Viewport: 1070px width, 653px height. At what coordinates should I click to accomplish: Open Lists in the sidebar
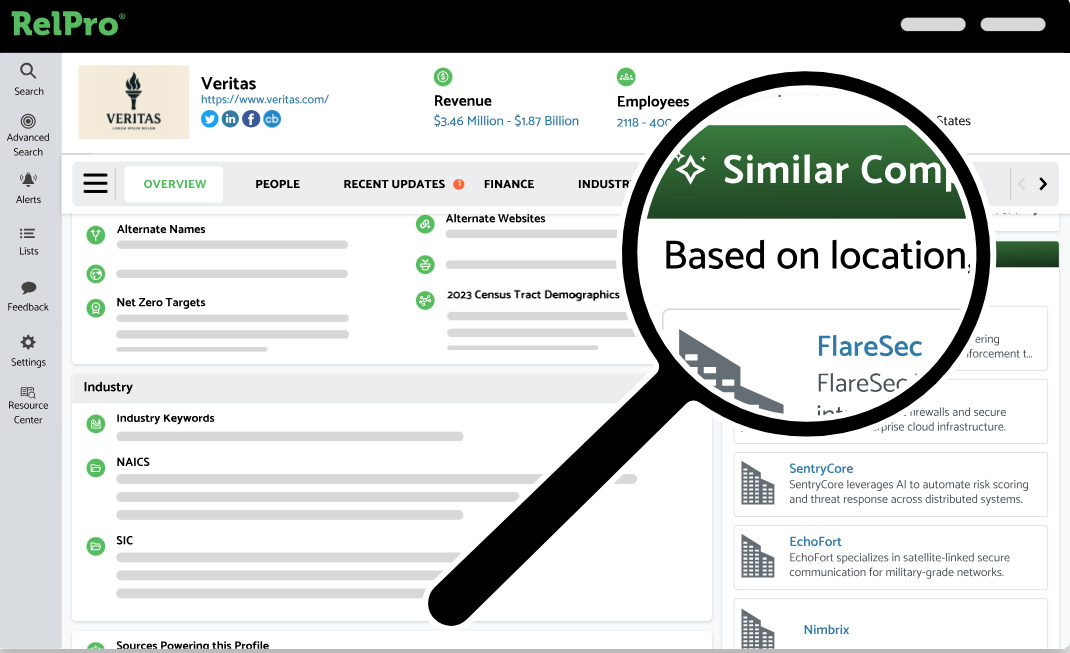(28, 242)
